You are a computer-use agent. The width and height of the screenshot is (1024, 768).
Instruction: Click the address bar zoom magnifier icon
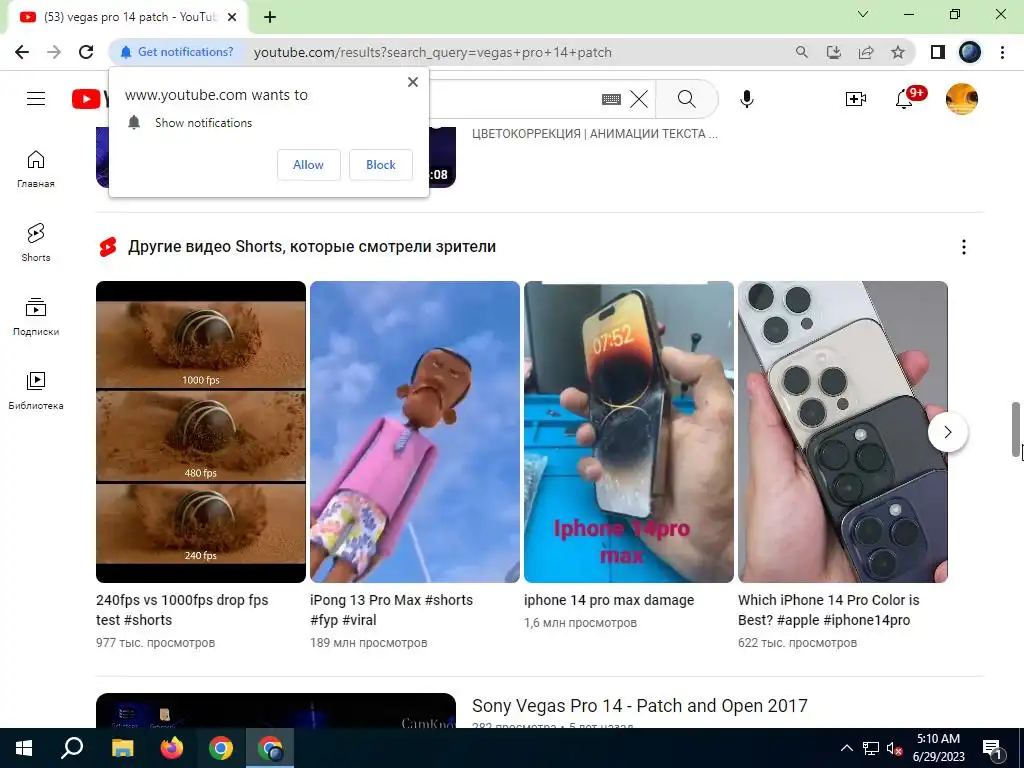[x=801, y=52]
